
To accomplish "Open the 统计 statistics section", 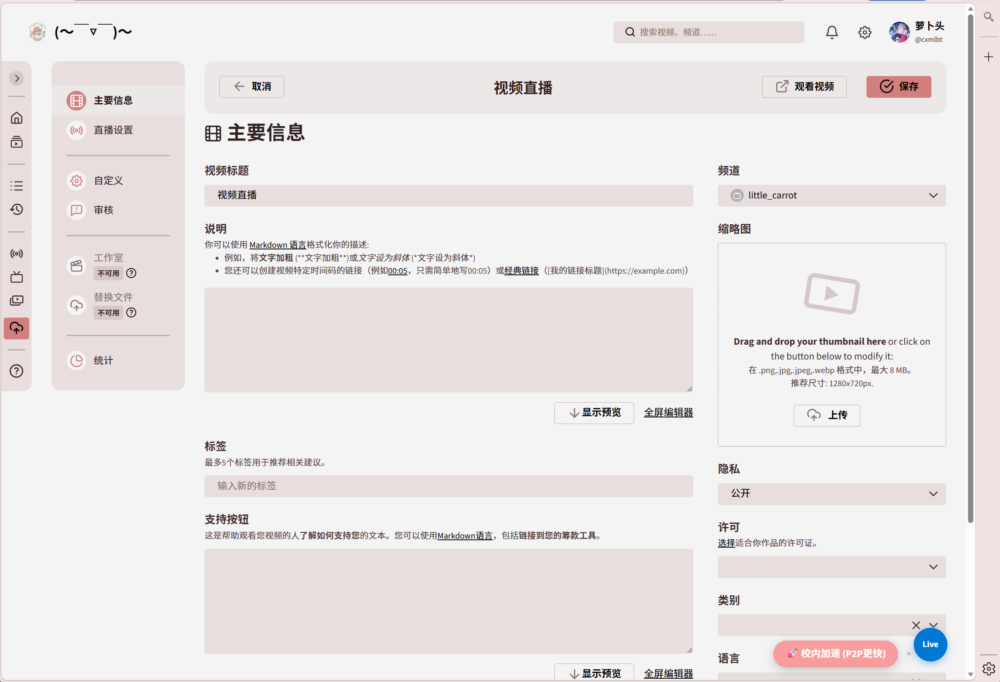I will point(103,360).
